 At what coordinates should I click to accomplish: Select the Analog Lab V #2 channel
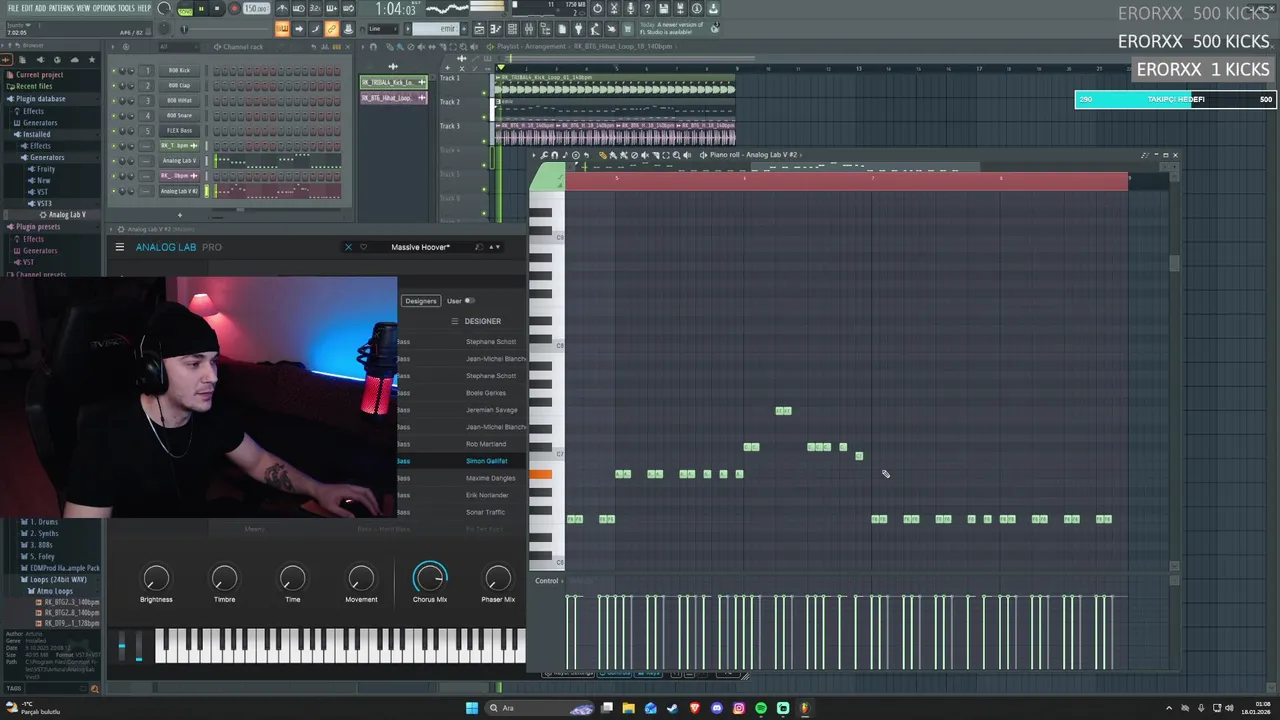tap(179, 190)
